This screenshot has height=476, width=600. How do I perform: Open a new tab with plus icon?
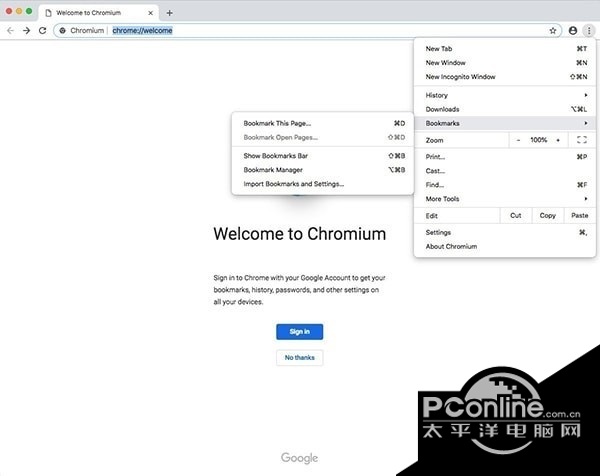pyautogui.click(x=170, y=13)
